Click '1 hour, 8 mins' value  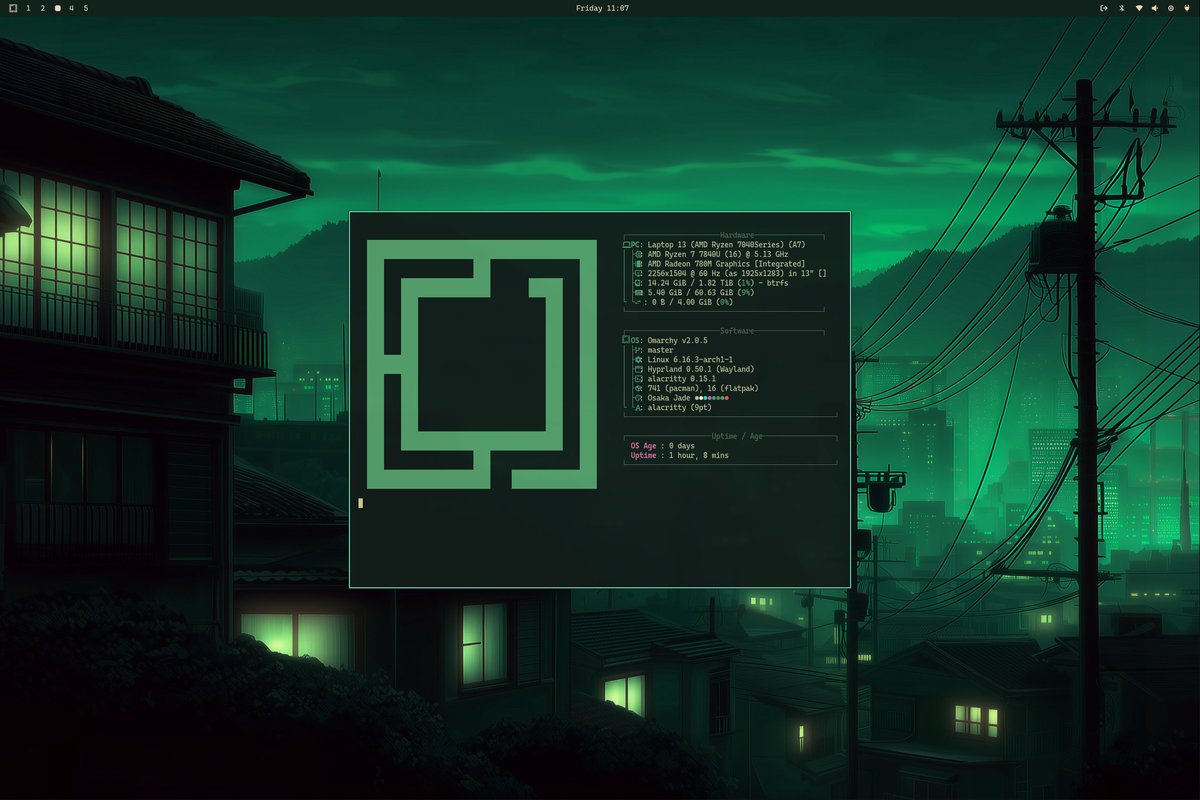[x=699, y=455]
